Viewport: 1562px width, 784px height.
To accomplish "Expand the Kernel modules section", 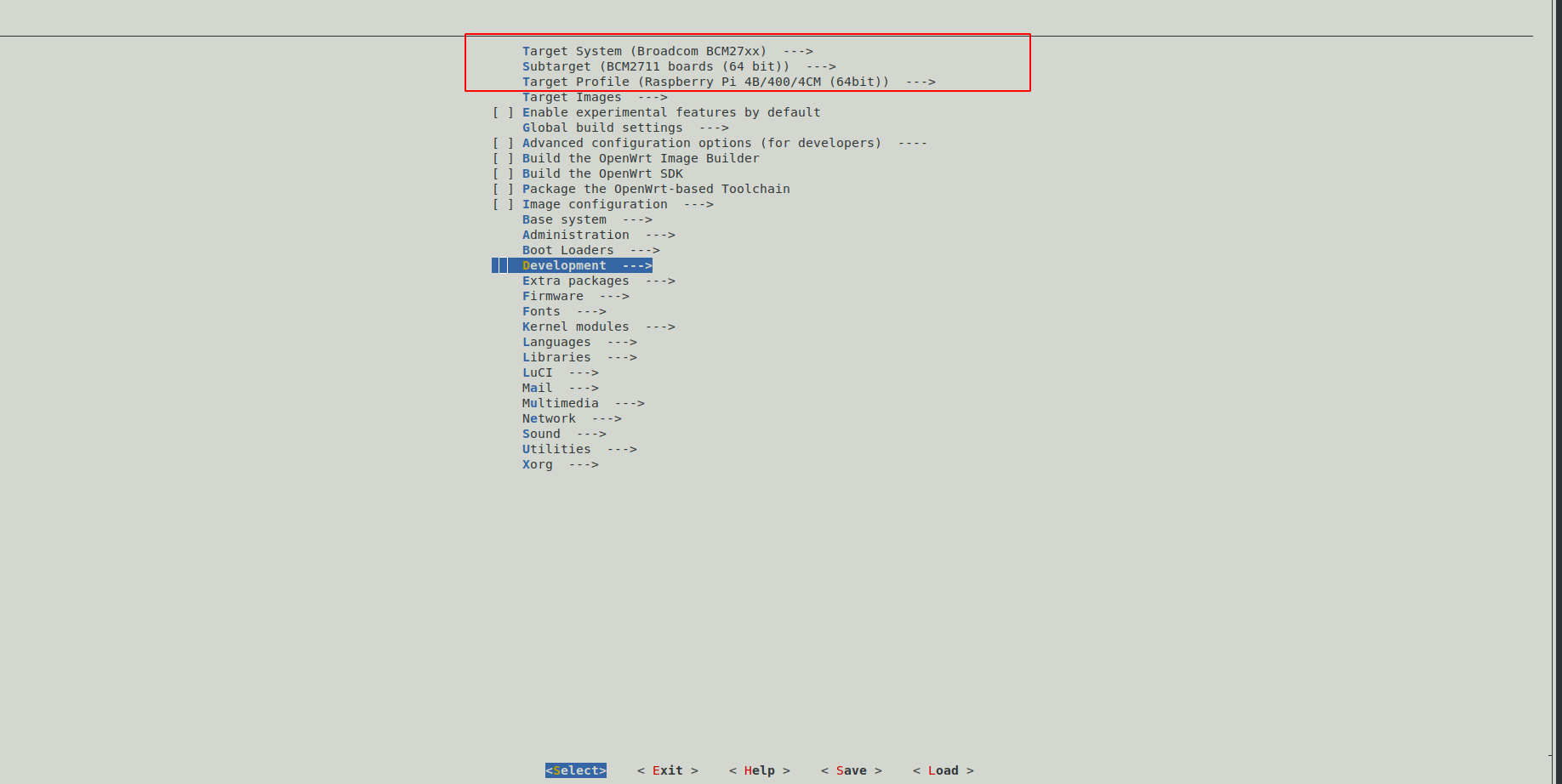I will pyautogui.click(x=575, y=326).
